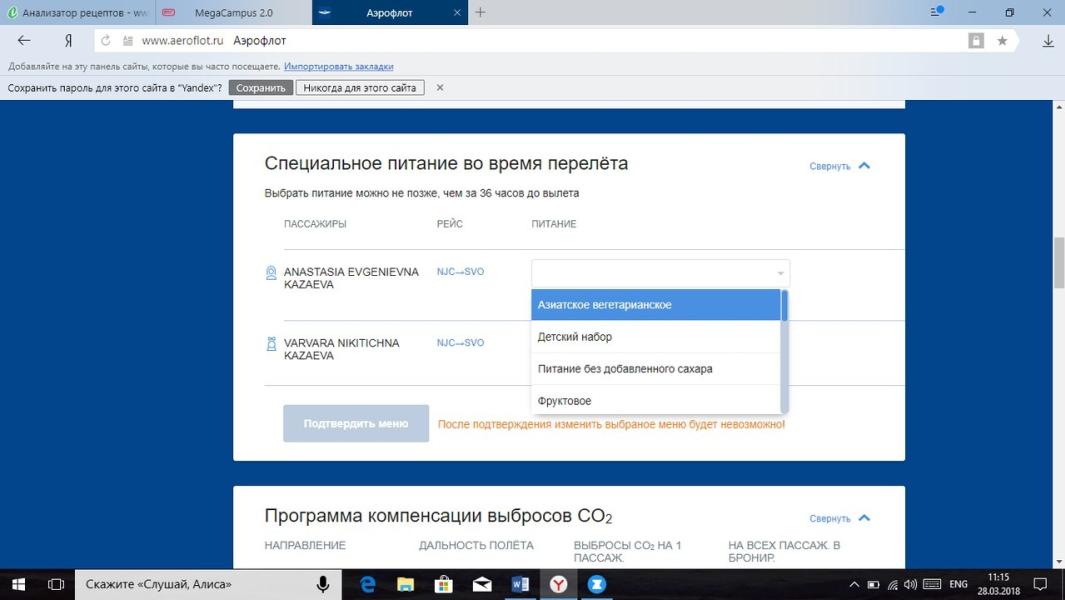Switch to the Анализатор рецептов tab

[77, 12]
